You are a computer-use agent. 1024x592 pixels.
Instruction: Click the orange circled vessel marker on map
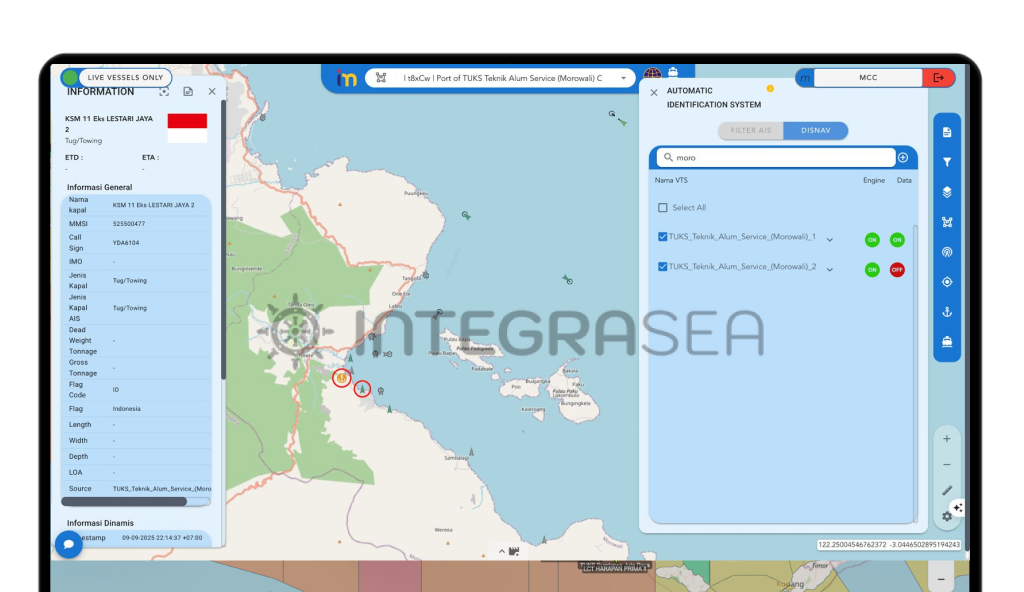(x=342, y=378)
